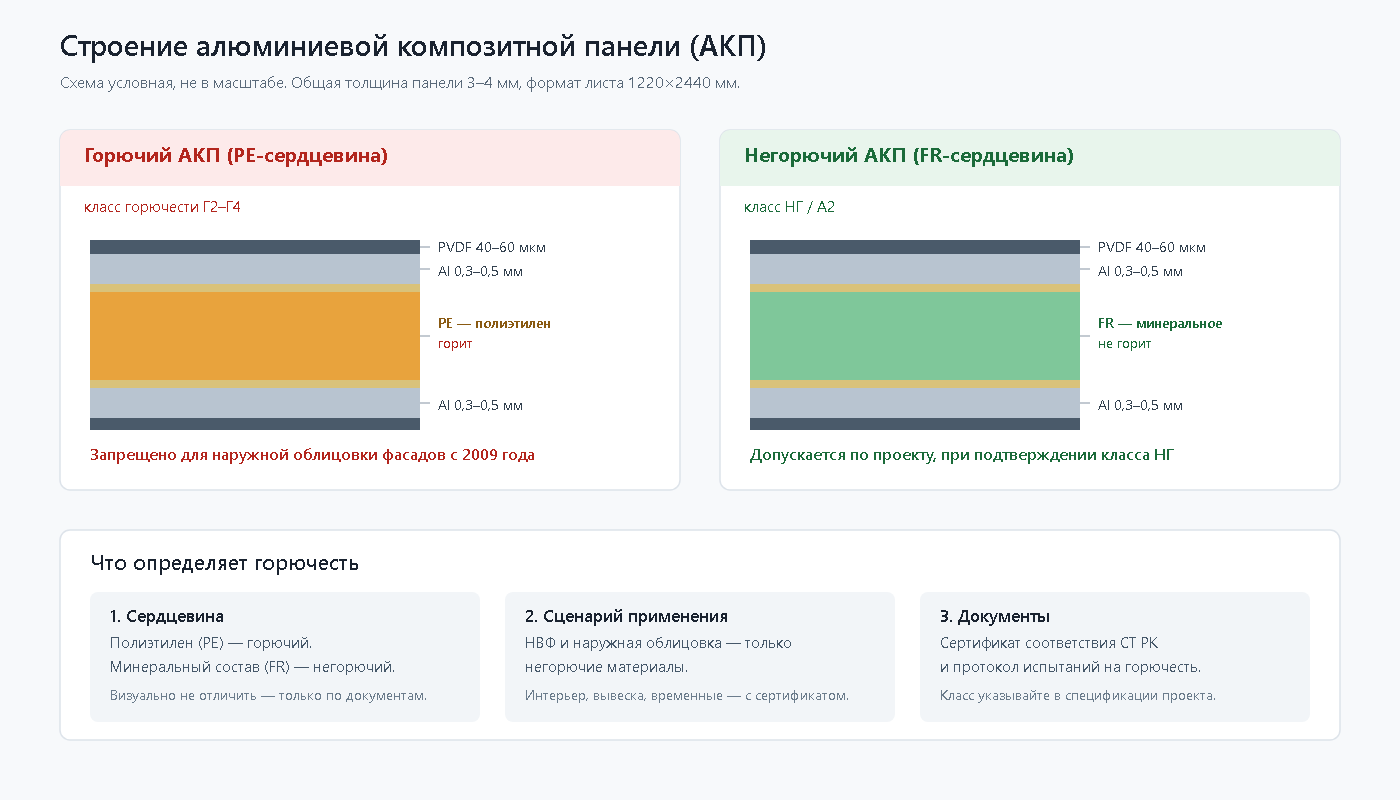Screen dimensions: 1400x800
Task: Click the upper "Al 0,3–0,5 мм" label beside the PE diagram
Action: [x=480, y=271]
